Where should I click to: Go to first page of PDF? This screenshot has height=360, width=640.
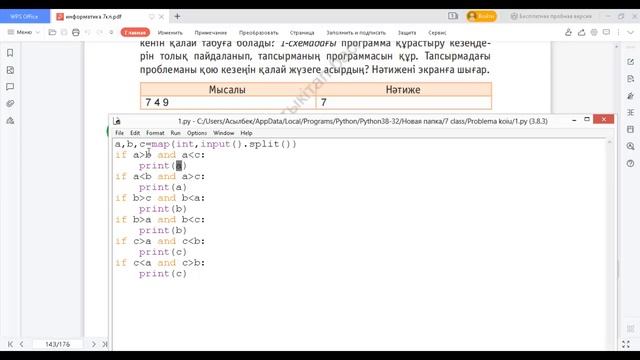click(10, 344)
